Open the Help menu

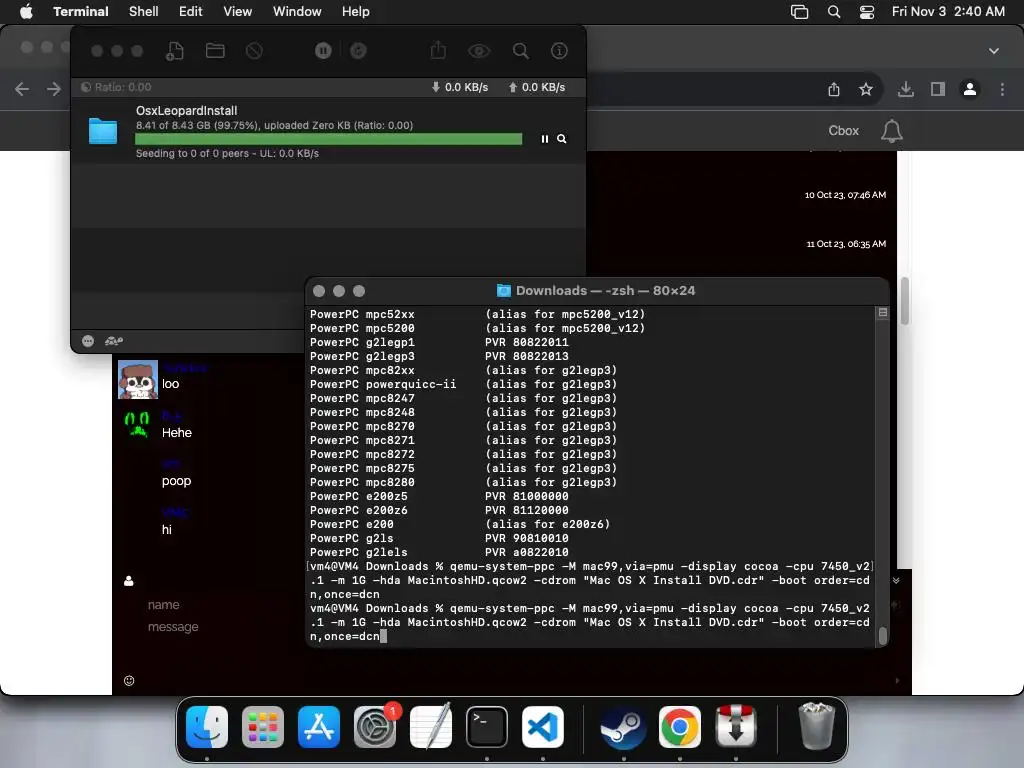click(x=356, y=12)
